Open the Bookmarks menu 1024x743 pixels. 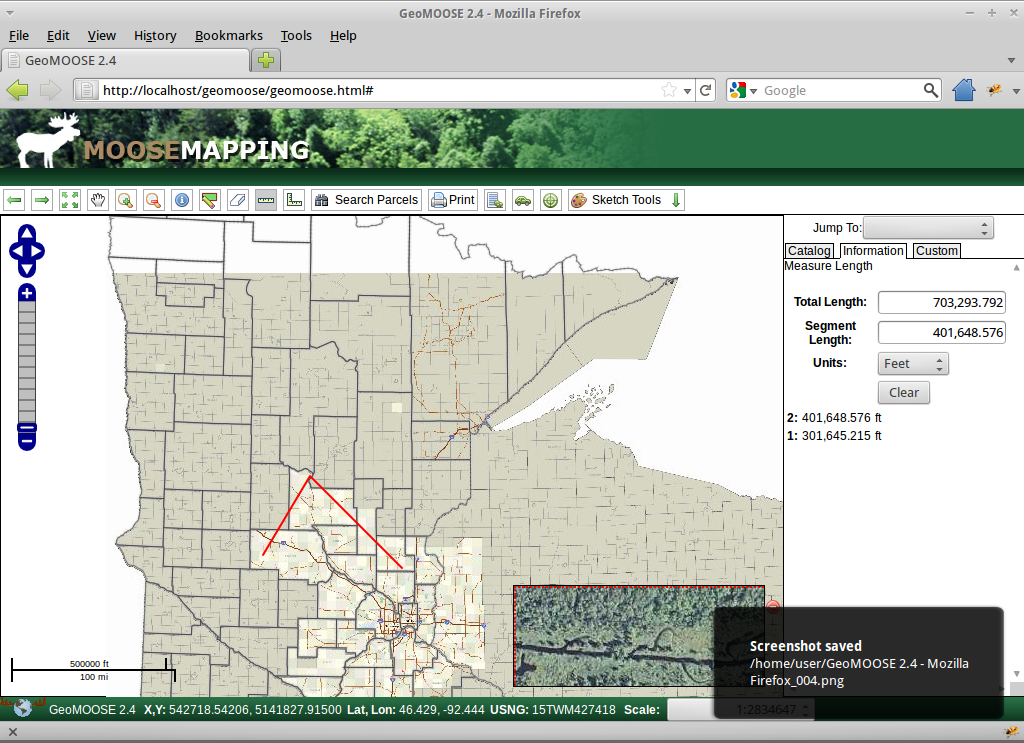click(229, 36)
